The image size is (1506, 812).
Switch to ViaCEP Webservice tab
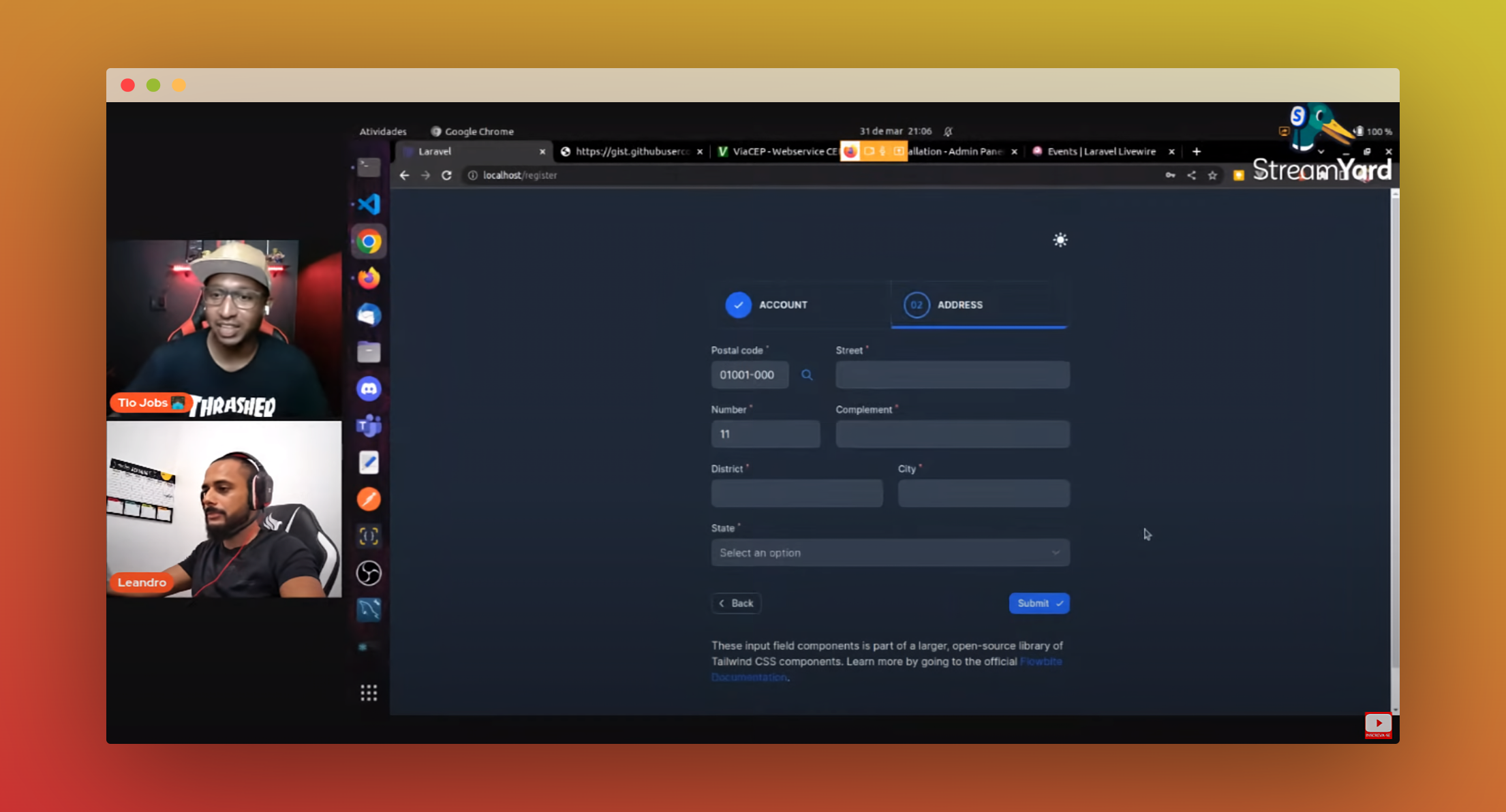click(777, 151)
